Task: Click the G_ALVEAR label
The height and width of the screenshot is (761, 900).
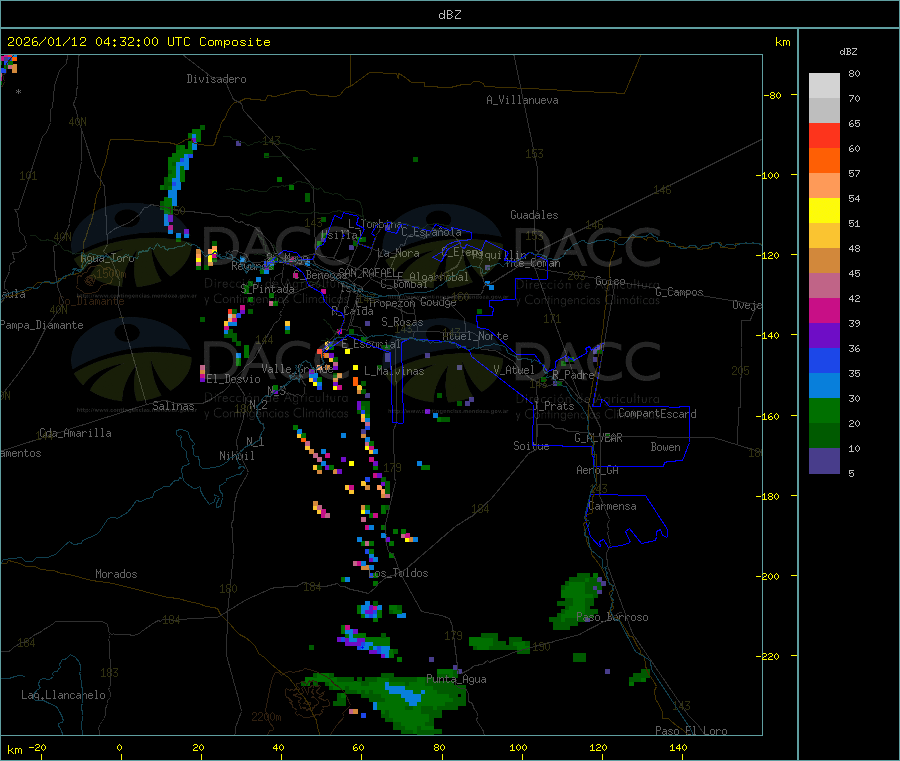Action: pos(599,438)
